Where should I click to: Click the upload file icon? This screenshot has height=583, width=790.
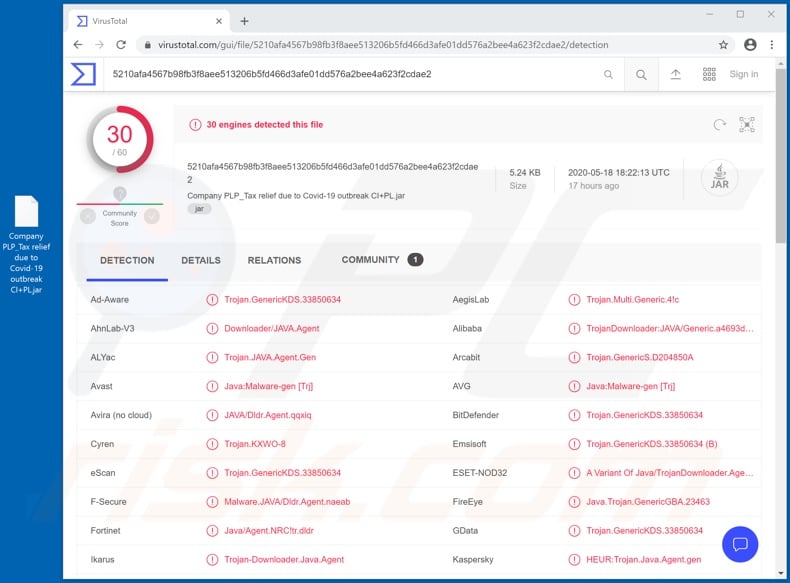click(676, 74)
